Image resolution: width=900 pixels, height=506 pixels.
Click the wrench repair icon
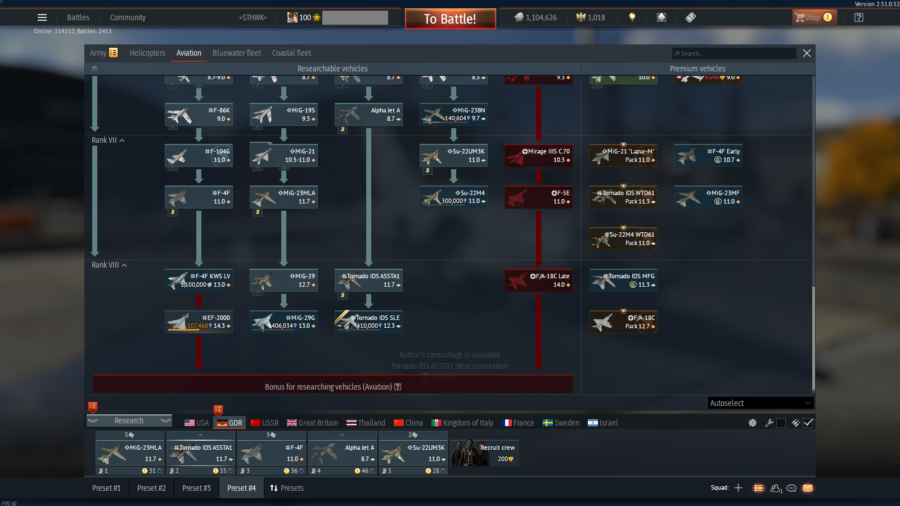click(768, 423)
